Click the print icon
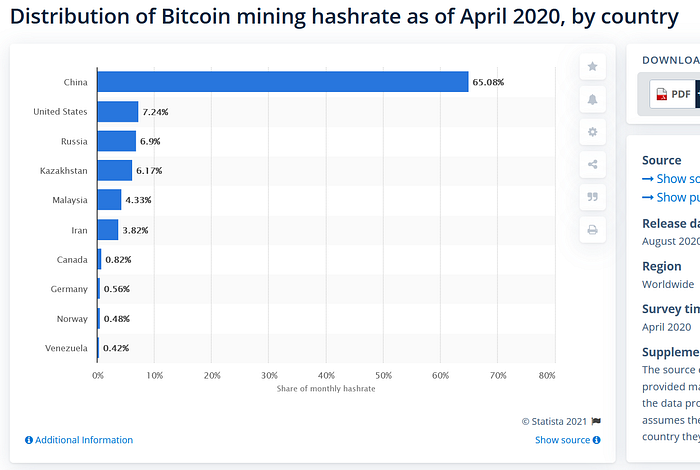700x470 pixels. [592, 230]
